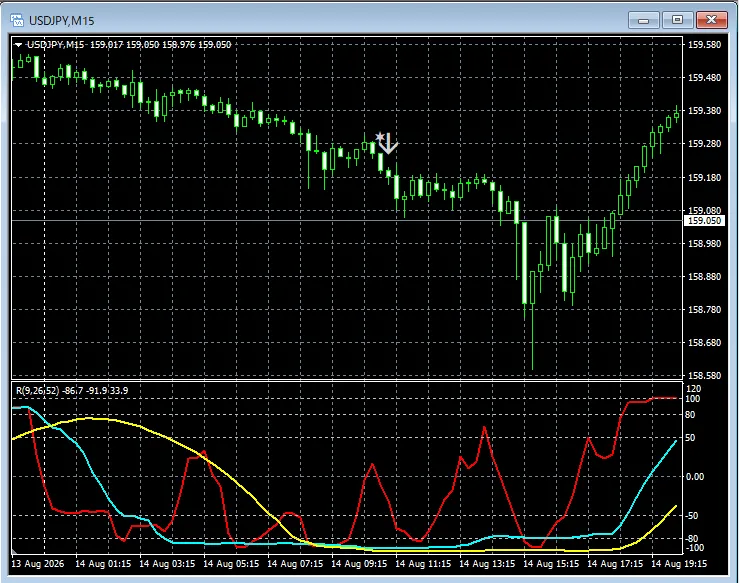Click the 13 Aug 2026 date label
740x583 pixels.
point(38,564)
